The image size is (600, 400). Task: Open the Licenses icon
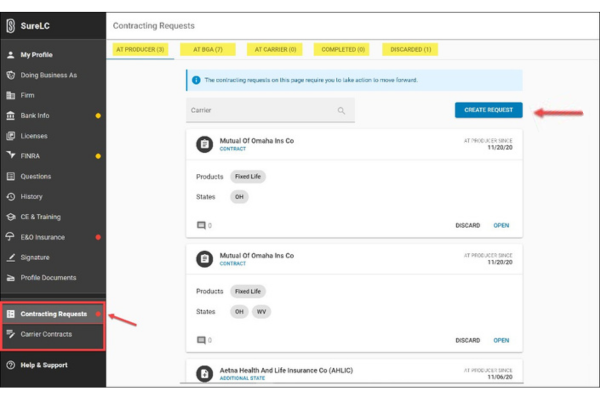[11, 136]
